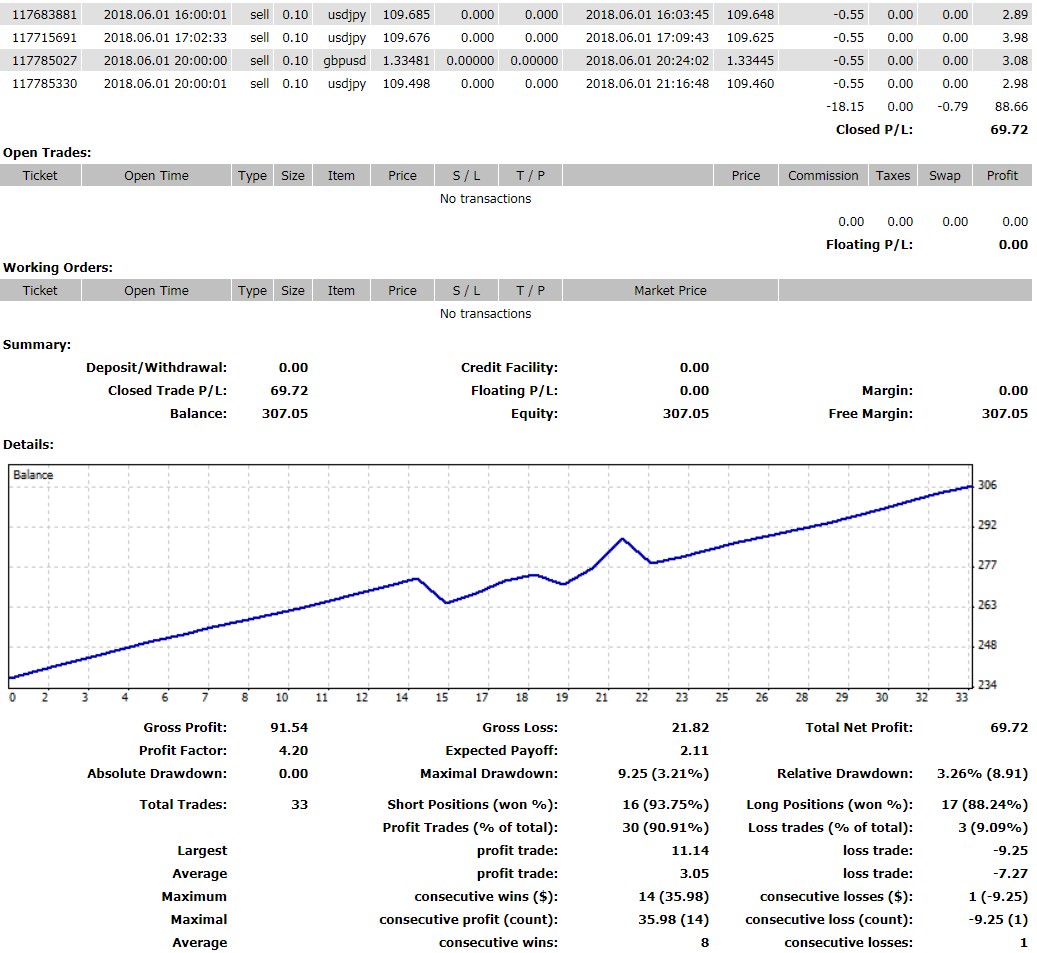Click the 306 y-axis label on chart

tap(987, 486)
